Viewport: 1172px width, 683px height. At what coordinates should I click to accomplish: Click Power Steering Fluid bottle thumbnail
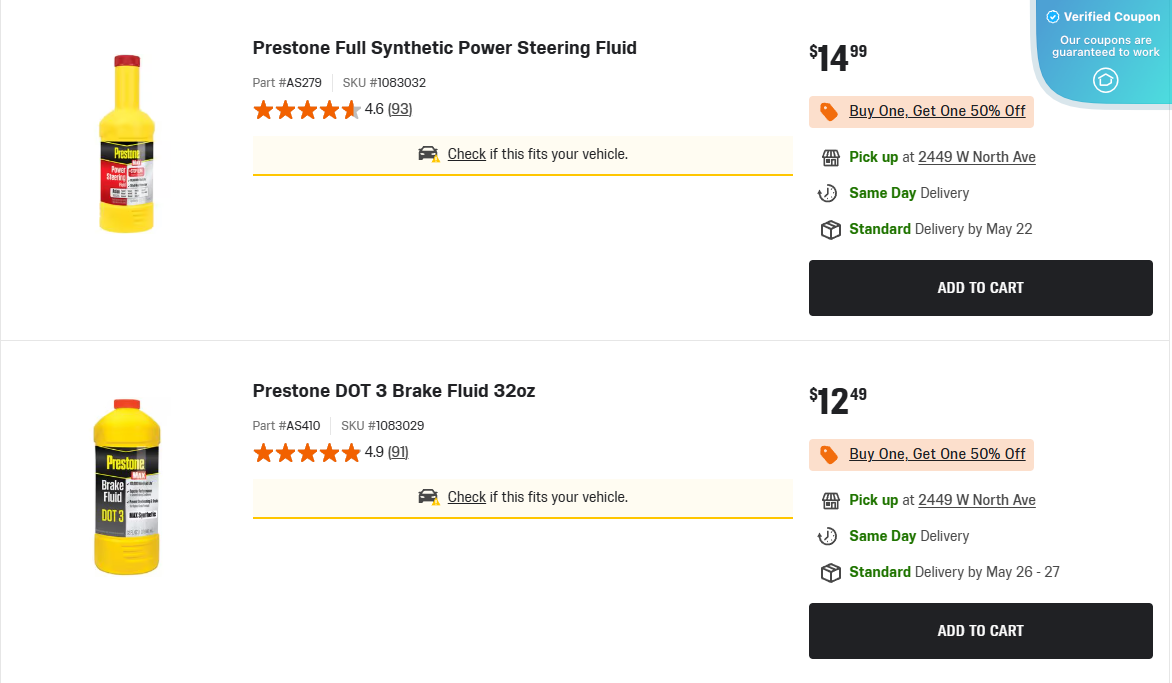pos(127,144)
